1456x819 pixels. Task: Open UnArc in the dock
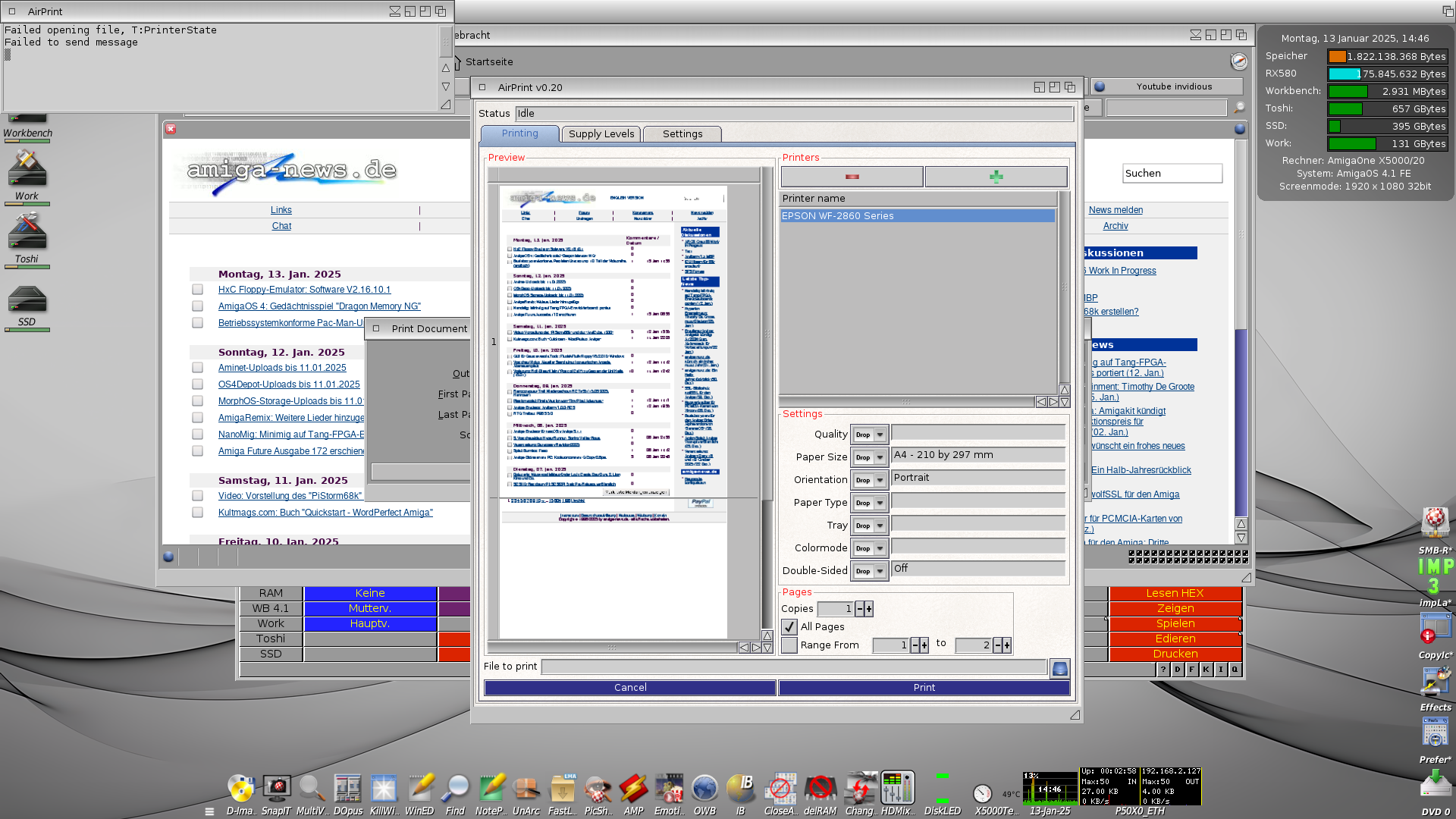click(x=526, y=789)
